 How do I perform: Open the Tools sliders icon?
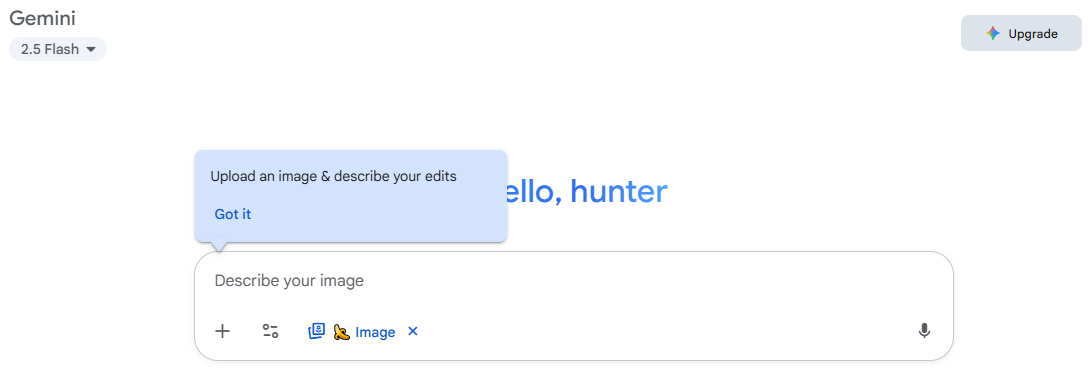[x=270, y=331]
